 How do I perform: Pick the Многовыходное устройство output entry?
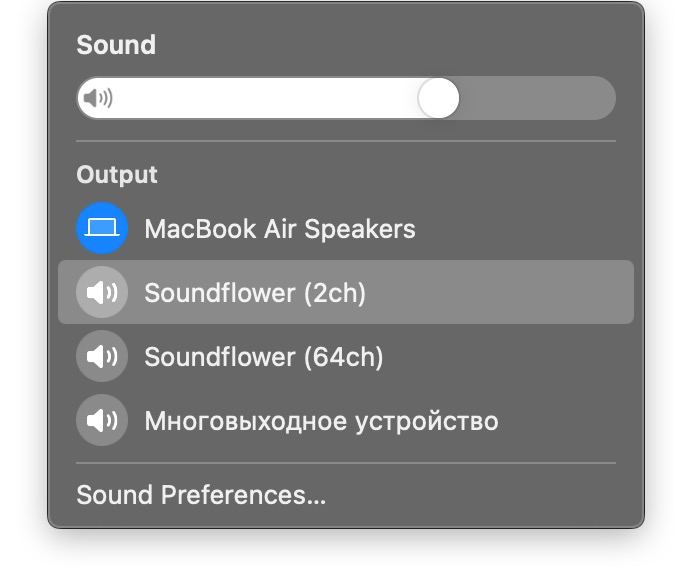tap(321, 421)
